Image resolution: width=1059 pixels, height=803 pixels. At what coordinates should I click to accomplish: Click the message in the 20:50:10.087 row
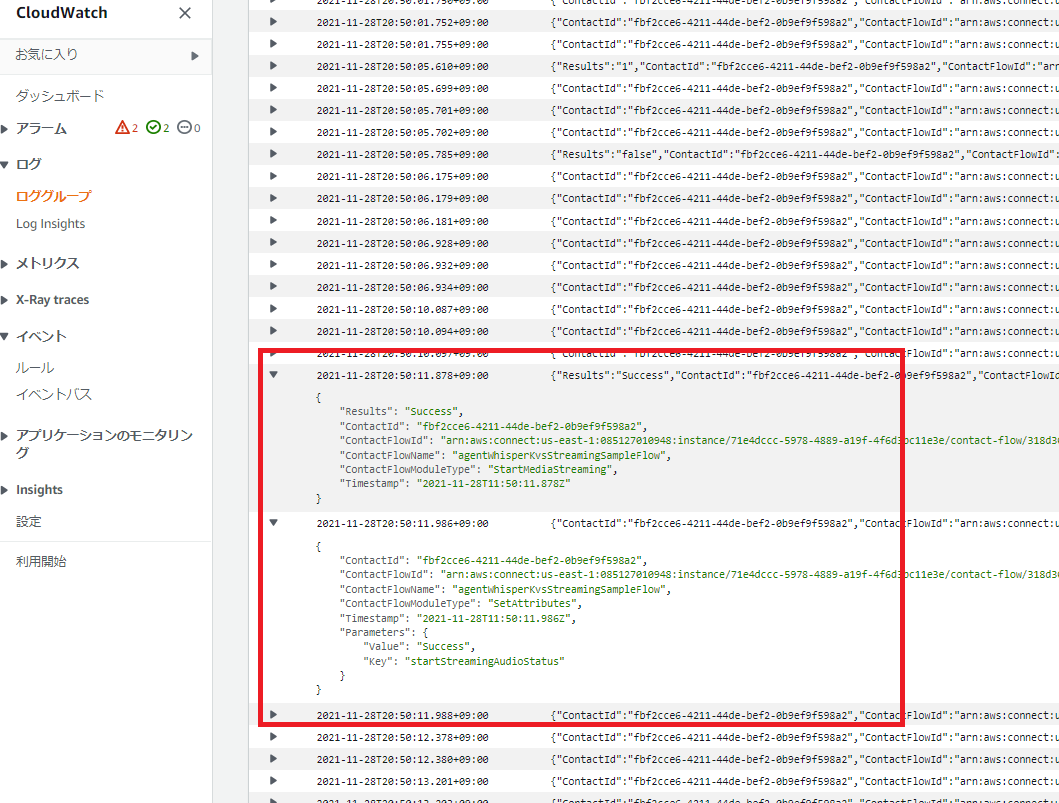pos(804,309)
